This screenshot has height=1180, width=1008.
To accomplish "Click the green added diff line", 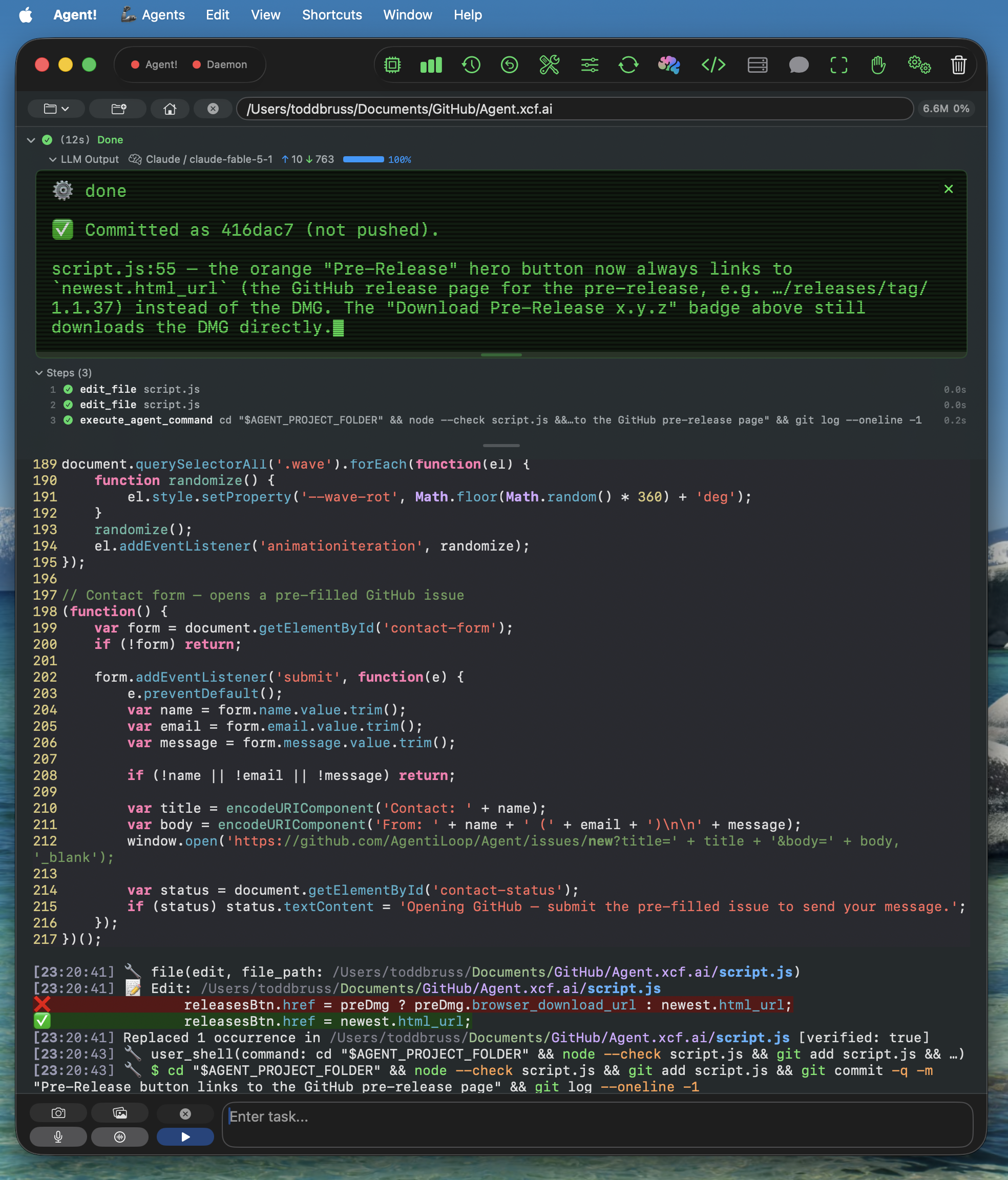I will 253,1022.
